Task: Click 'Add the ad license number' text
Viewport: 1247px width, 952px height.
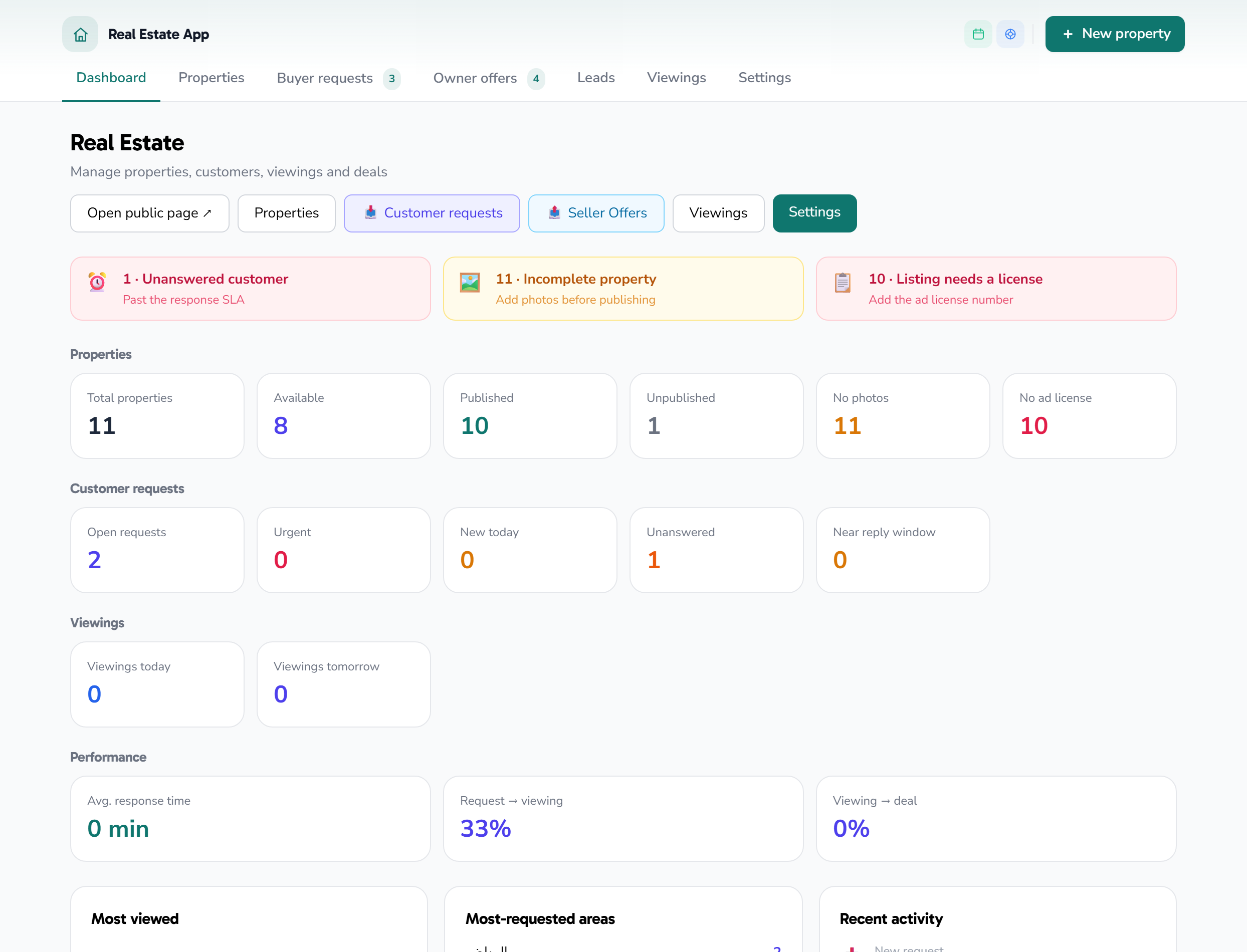Action: click(x=941, y=300)
